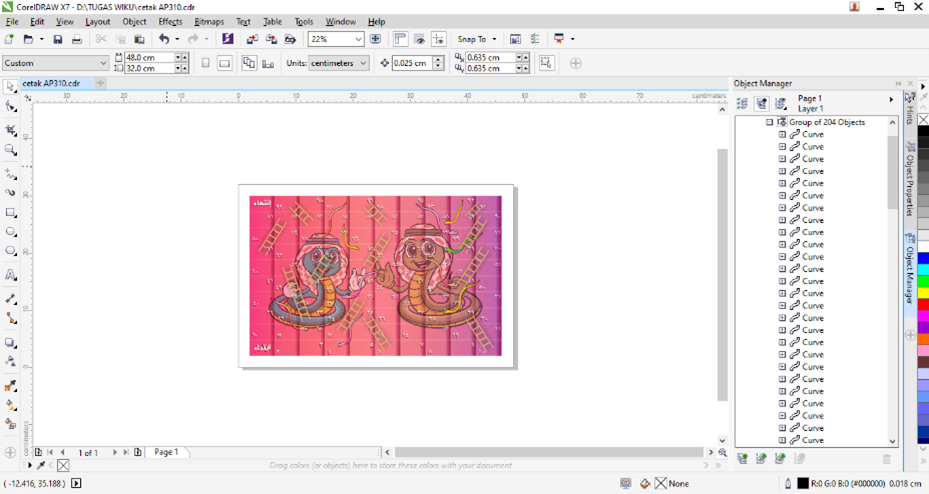
Task: Set page orientation to Portrait
Action: tap(206, 63)
